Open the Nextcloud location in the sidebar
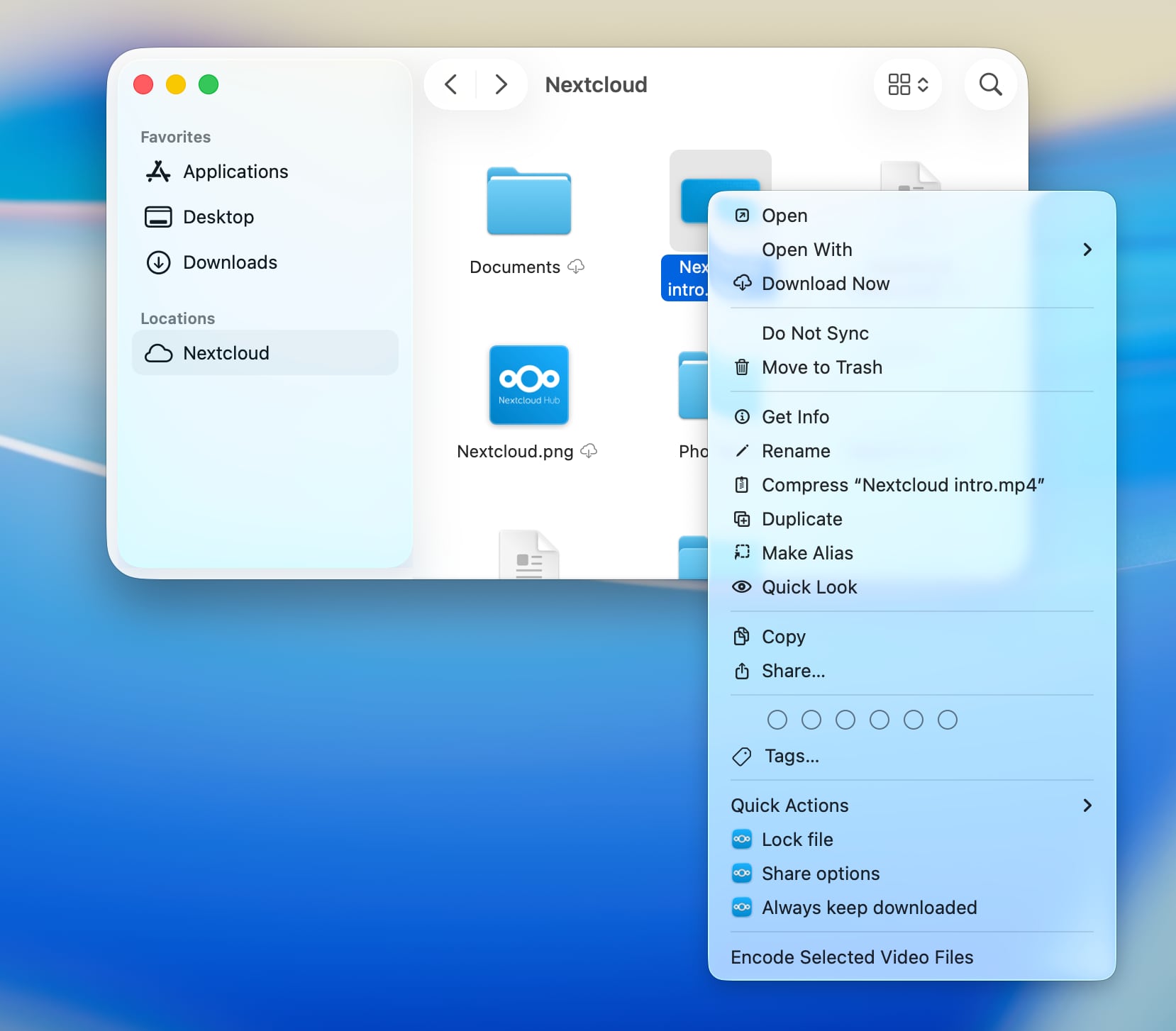 [226, 352]
